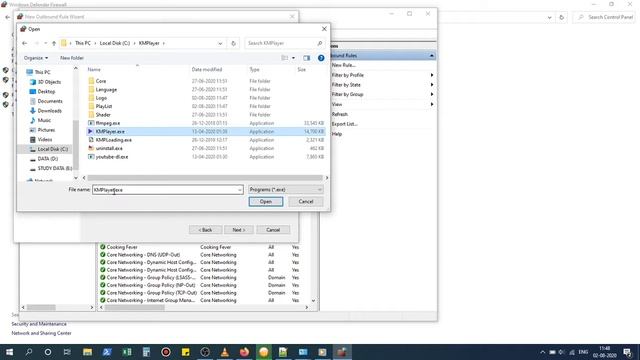The width and height of the screenshot is (640, 360).
Task: Click the navigation pane vertical scrollbar
Action: [76, 144]
